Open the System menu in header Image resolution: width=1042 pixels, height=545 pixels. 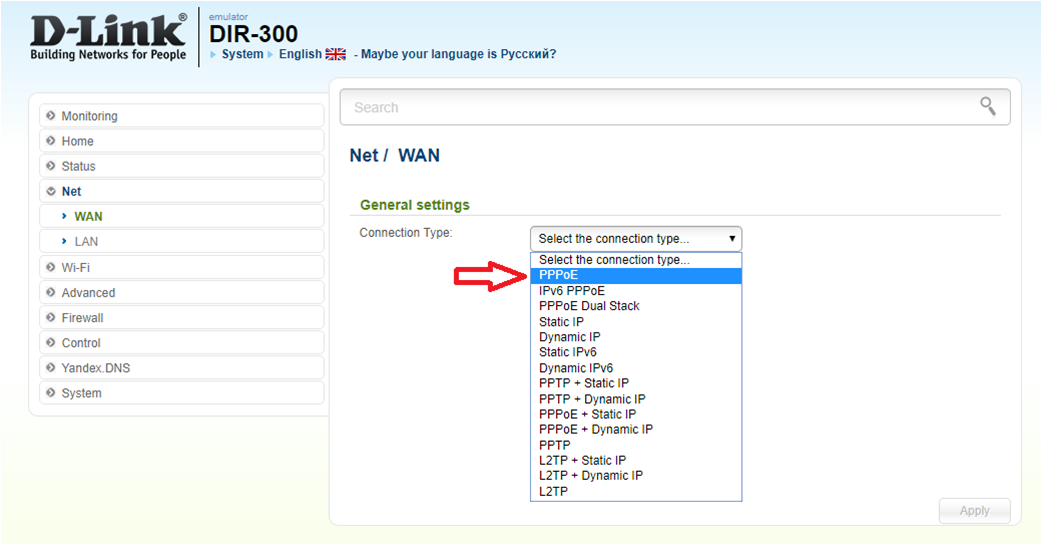tap(242, 54)
